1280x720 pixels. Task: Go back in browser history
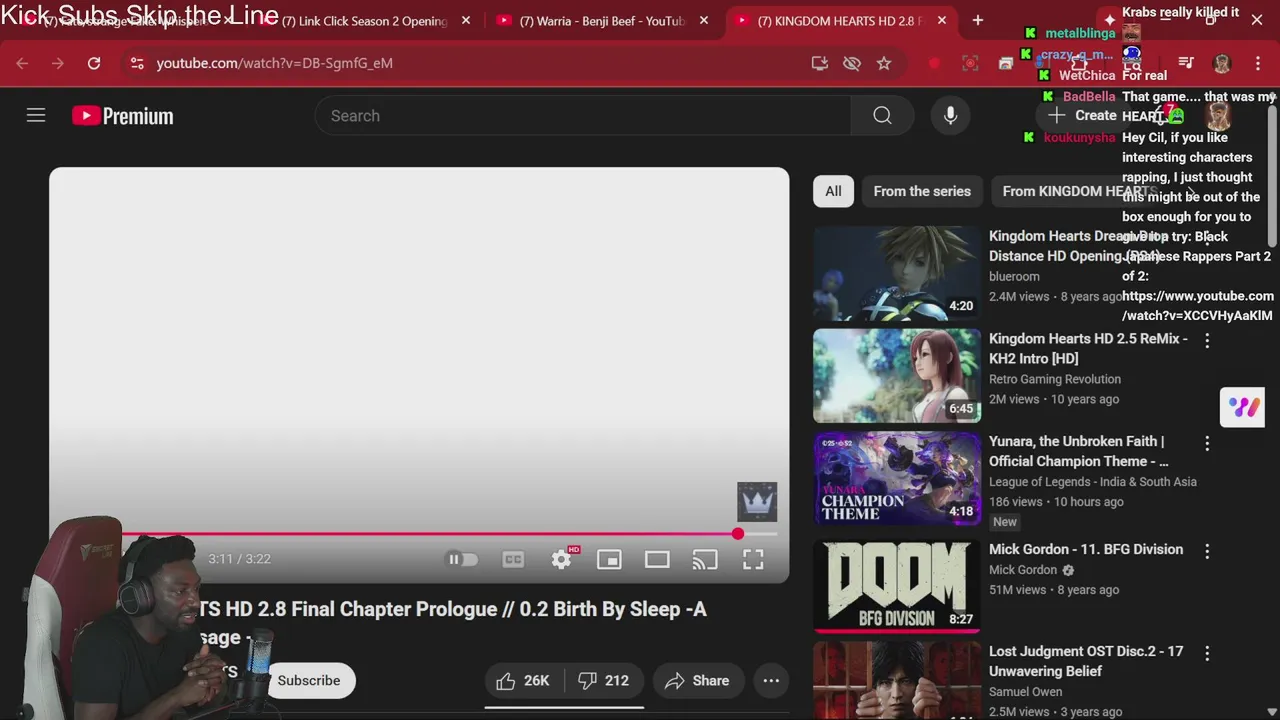pyautogui.click(x=22, y=63)
